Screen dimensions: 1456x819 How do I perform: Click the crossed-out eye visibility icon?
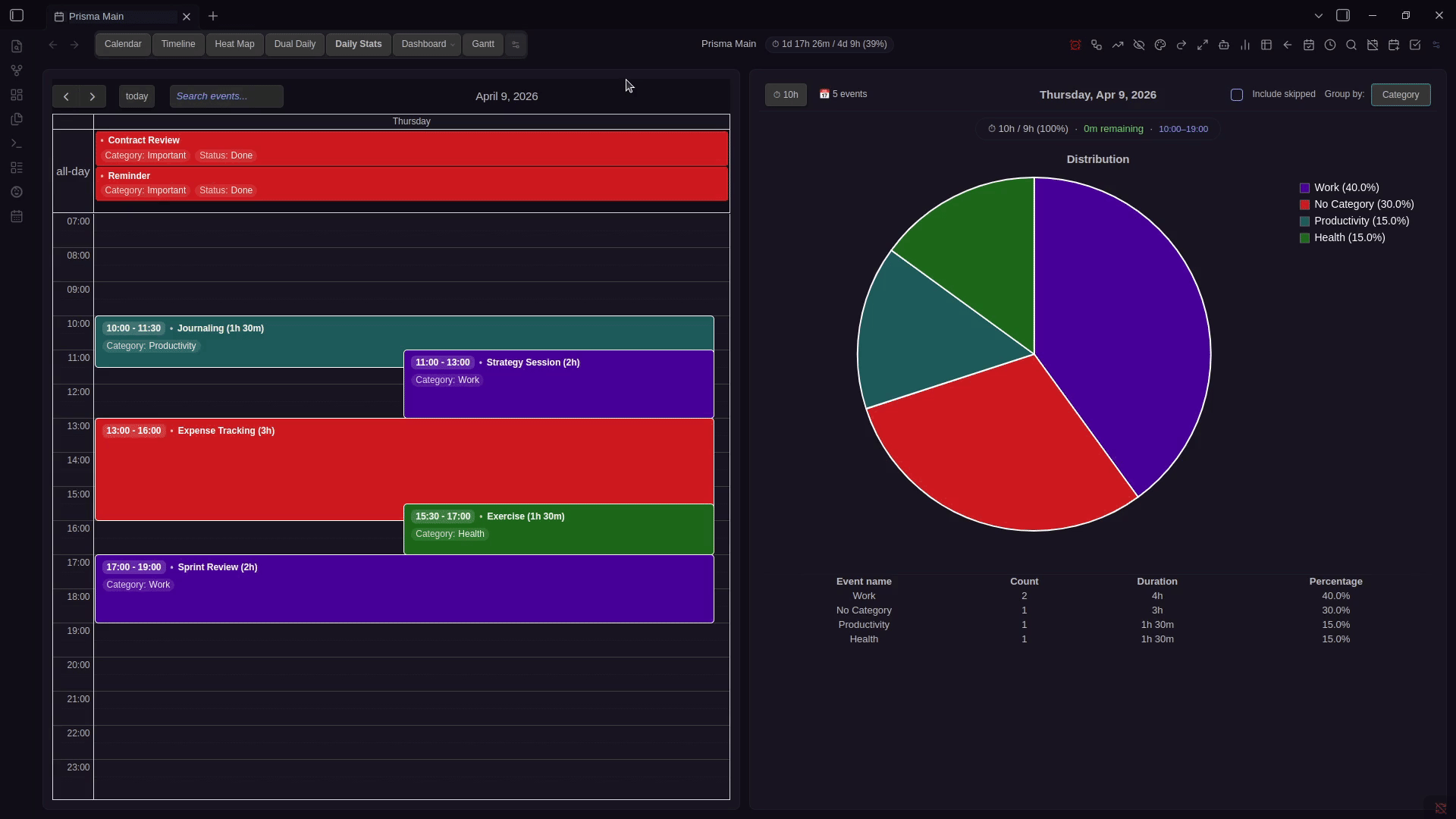[x=1138, y=45]
